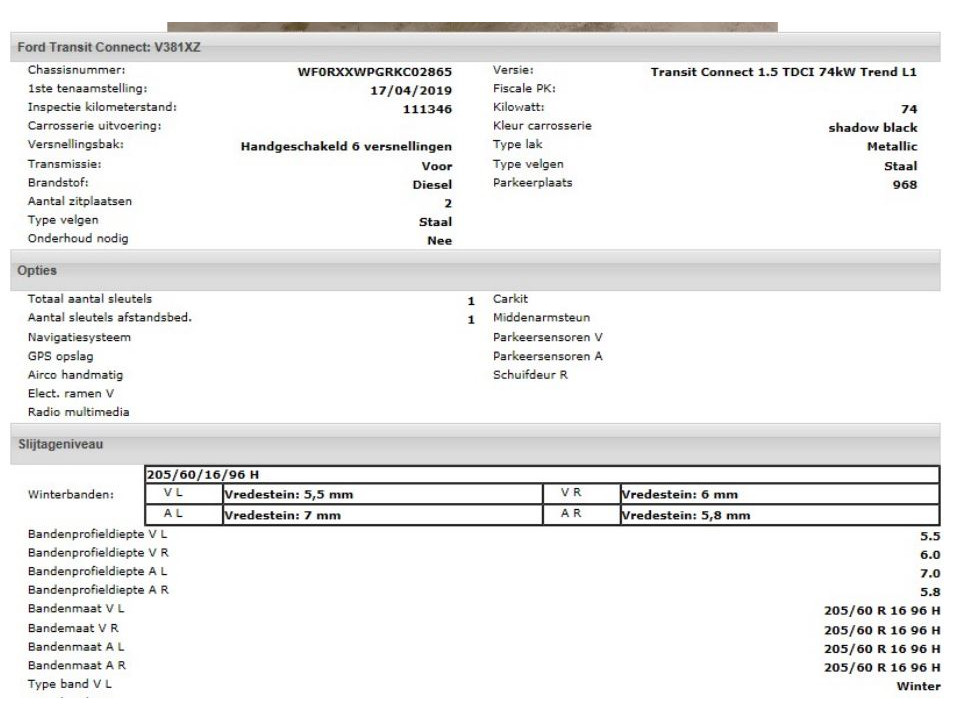Select the 'Parkeerplaats' label
Viewport: 962px width, 721px height.
[x=533, y=182]
